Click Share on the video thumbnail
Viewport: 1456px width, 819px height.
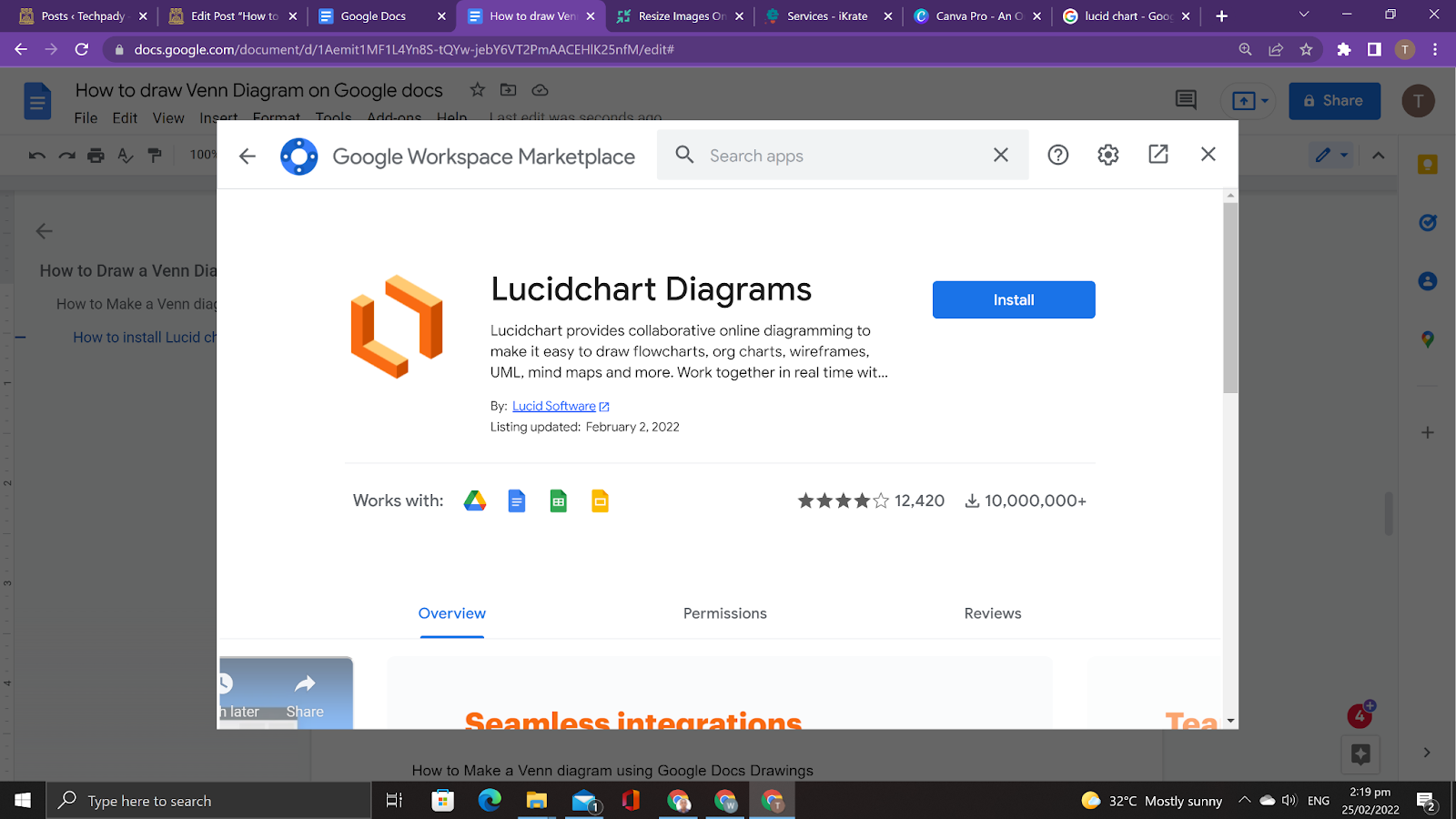point(305,696)
